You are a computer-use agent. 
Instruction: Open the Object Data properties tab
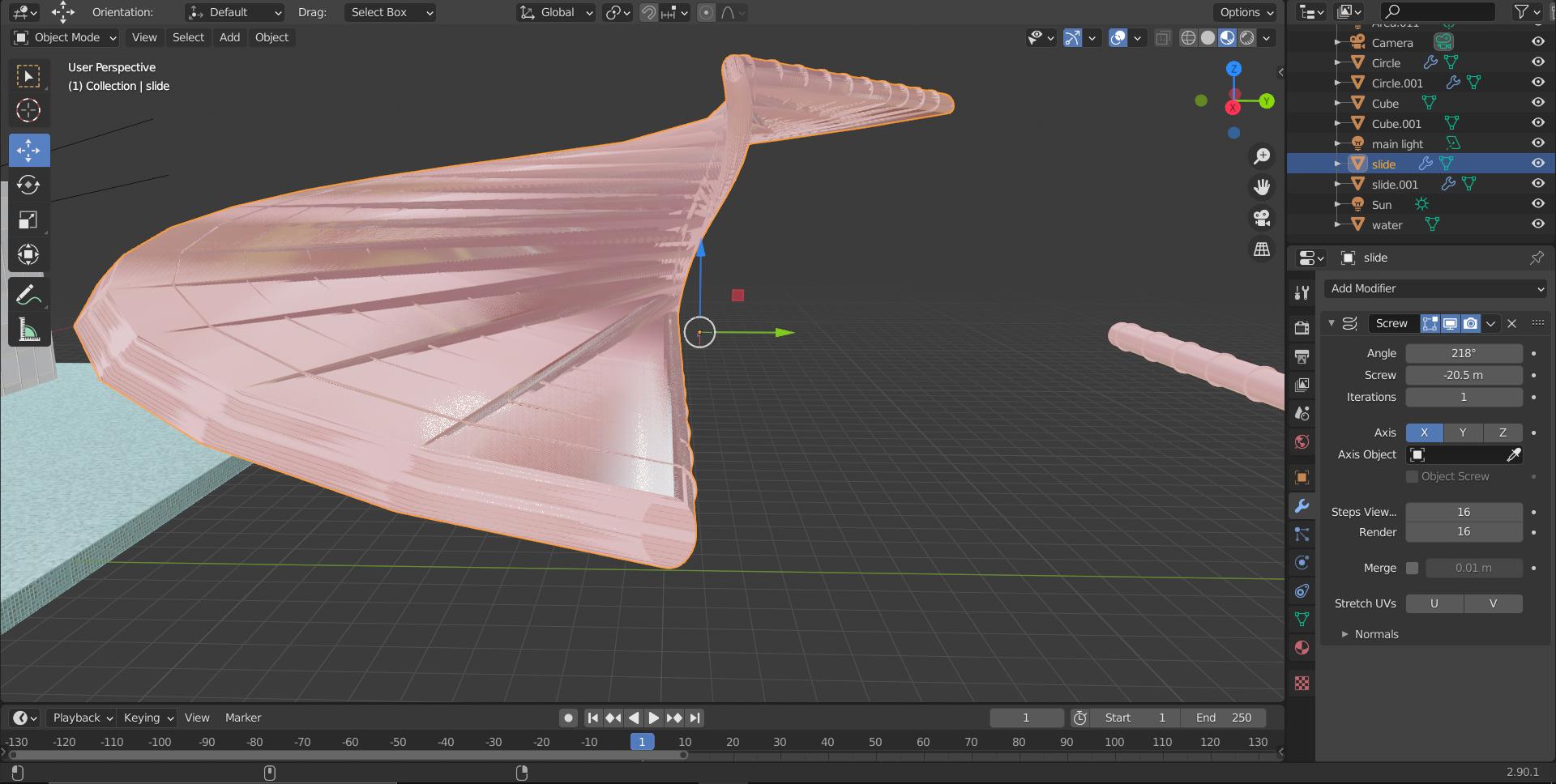pyautogui.click(x=1302, y=620)
